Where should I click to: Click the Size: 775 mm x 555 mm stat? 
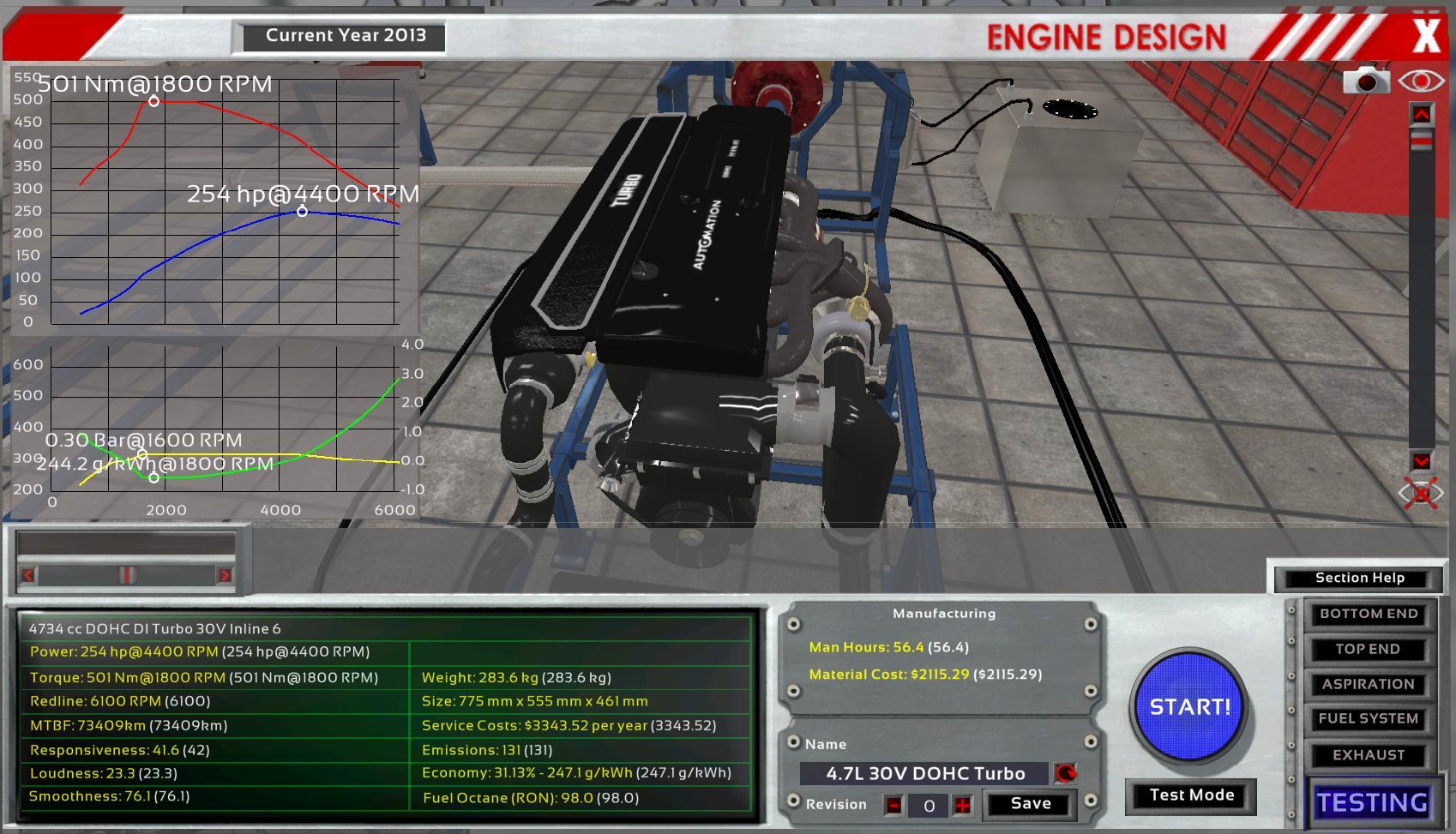point(534,701)
